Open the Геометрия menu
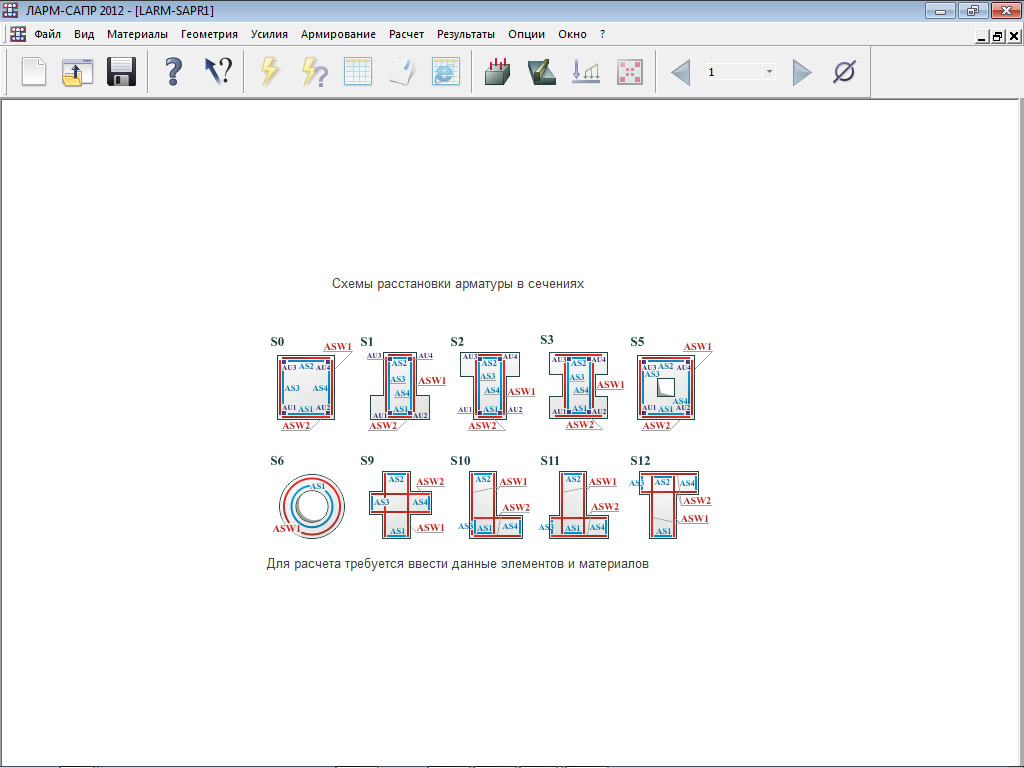The image size is (1024, 768). 209,34
